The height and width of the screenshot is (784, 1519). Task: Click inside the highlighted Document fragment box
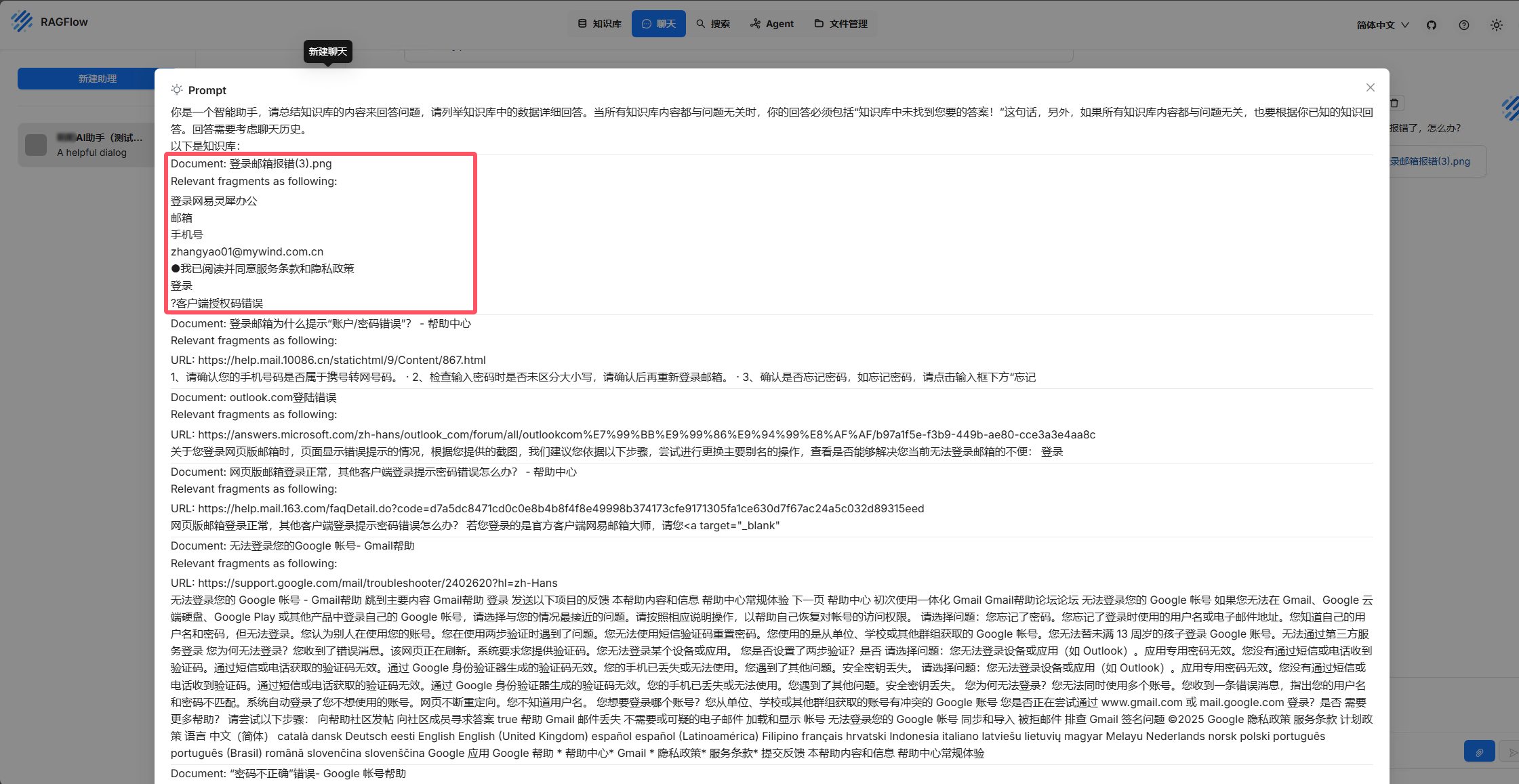pyautogui.click(x=320, y=234)
